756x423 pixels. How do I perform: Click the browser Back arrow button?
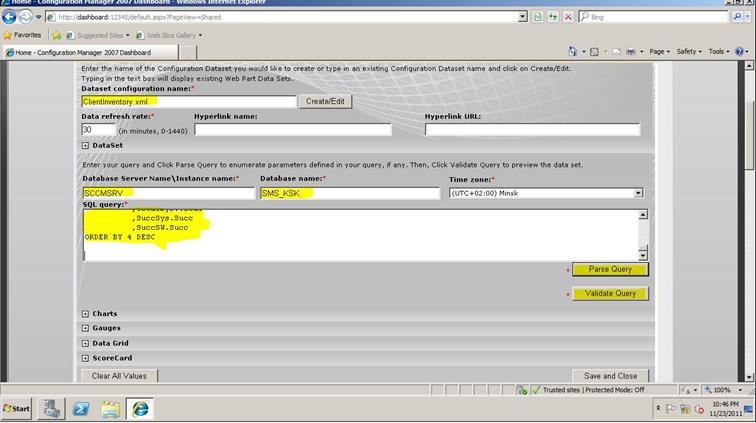click(9, 17)
